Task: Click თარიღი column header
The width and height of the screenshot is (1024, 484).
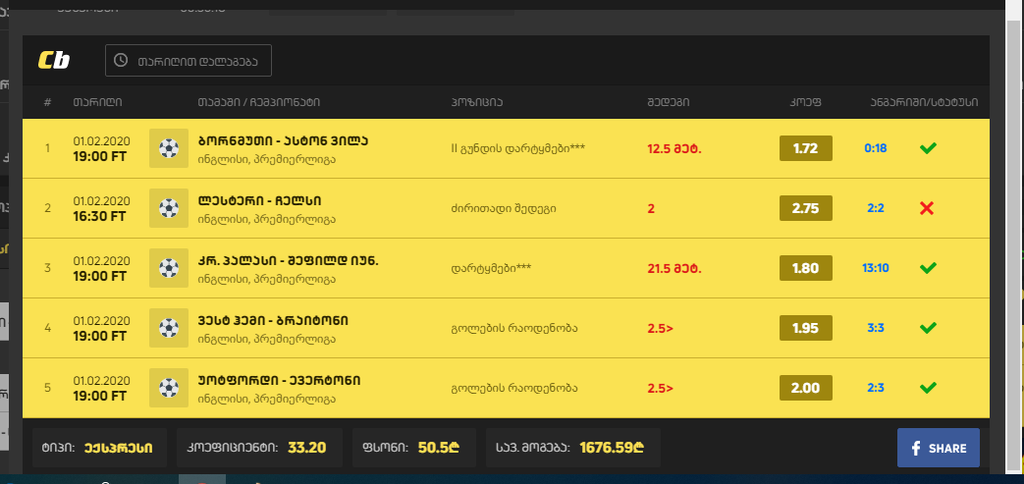Action: (97, 103)
